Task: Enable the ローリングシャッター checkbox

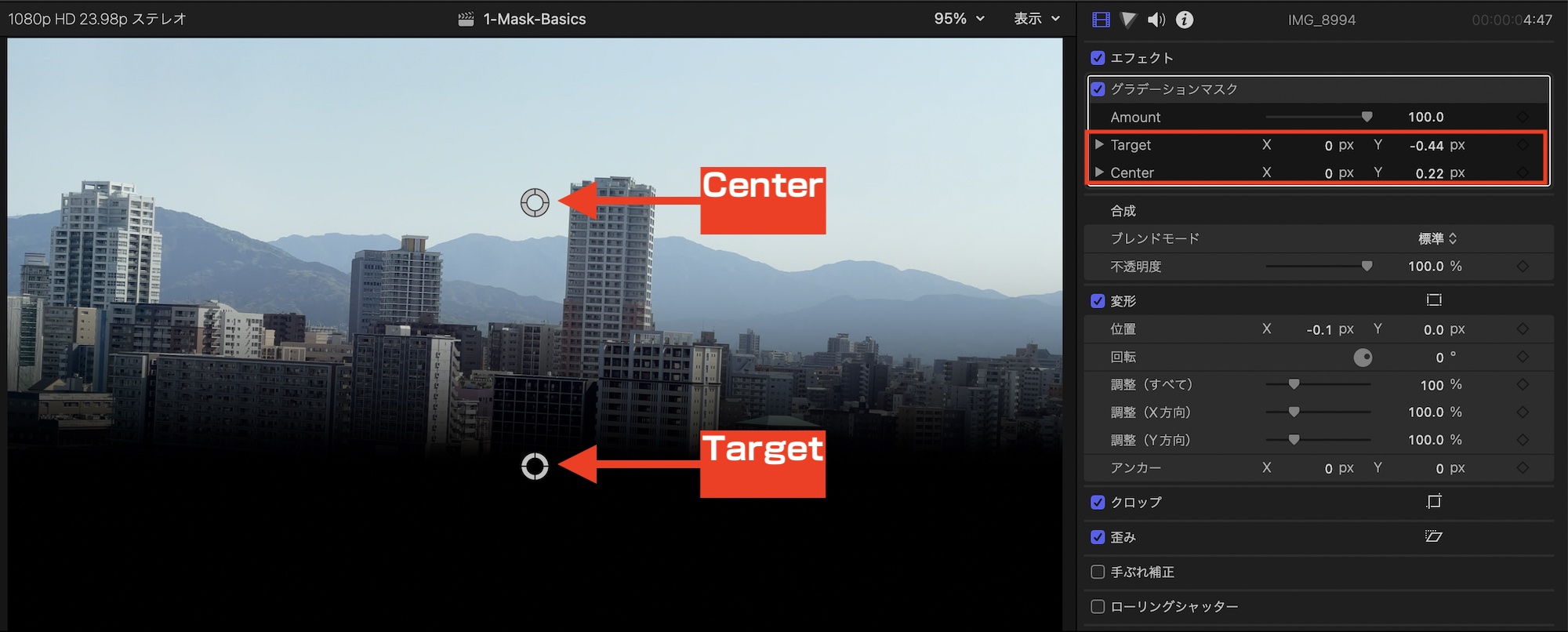Action: tap(1098, 607)
